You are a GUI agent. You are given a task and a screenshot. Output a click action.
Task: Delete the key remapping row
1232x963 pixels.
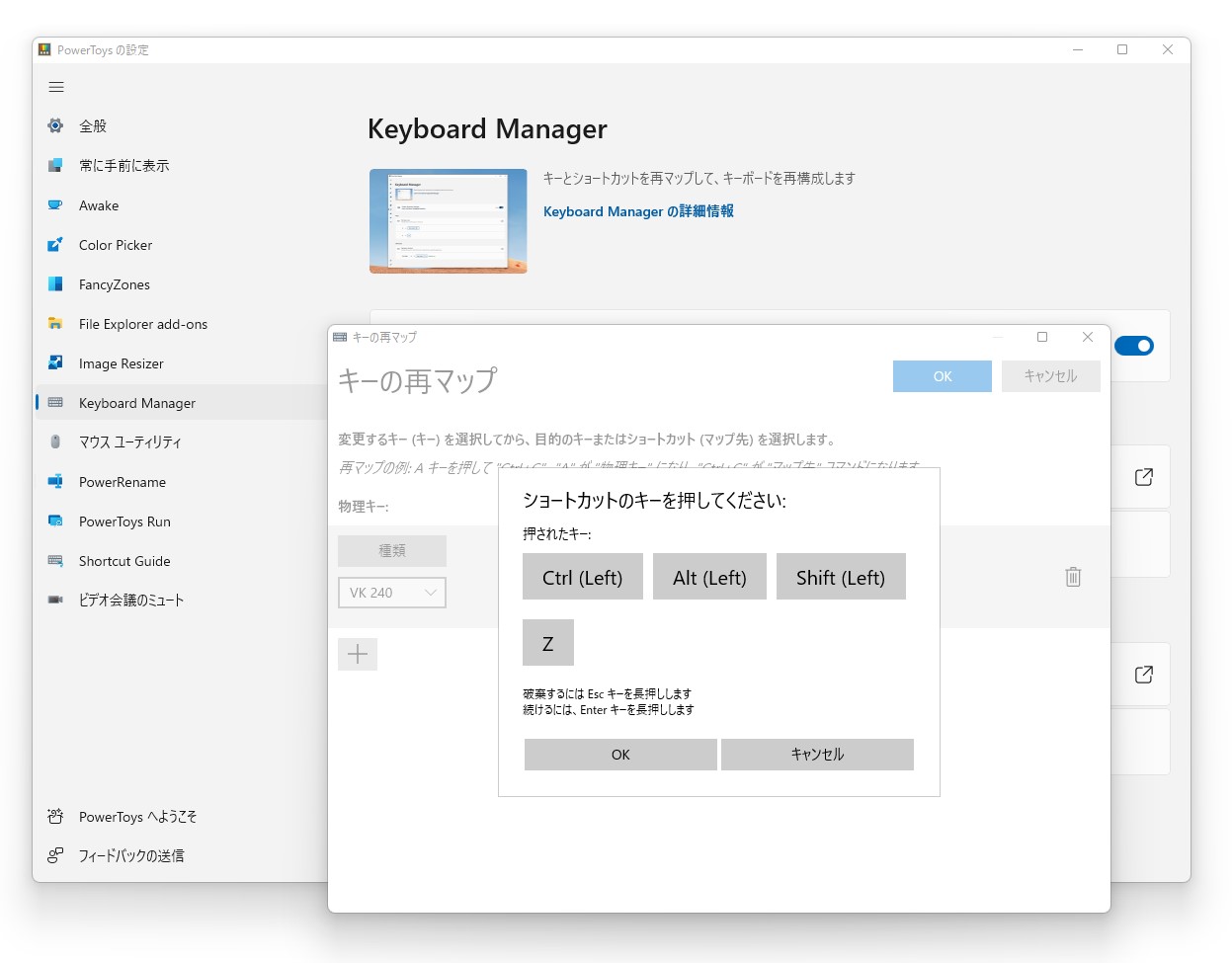[1073, 576]
